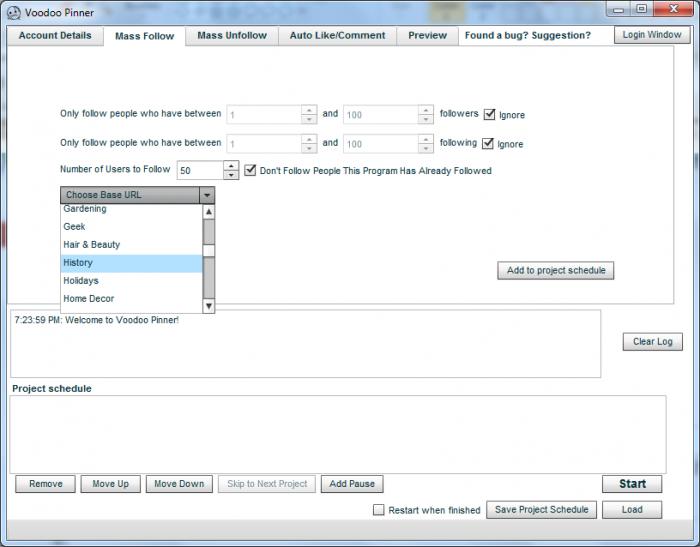700x547 pixels.
Task: Open the Auto Like/Comment tab
Action: [x=337, y=36]
